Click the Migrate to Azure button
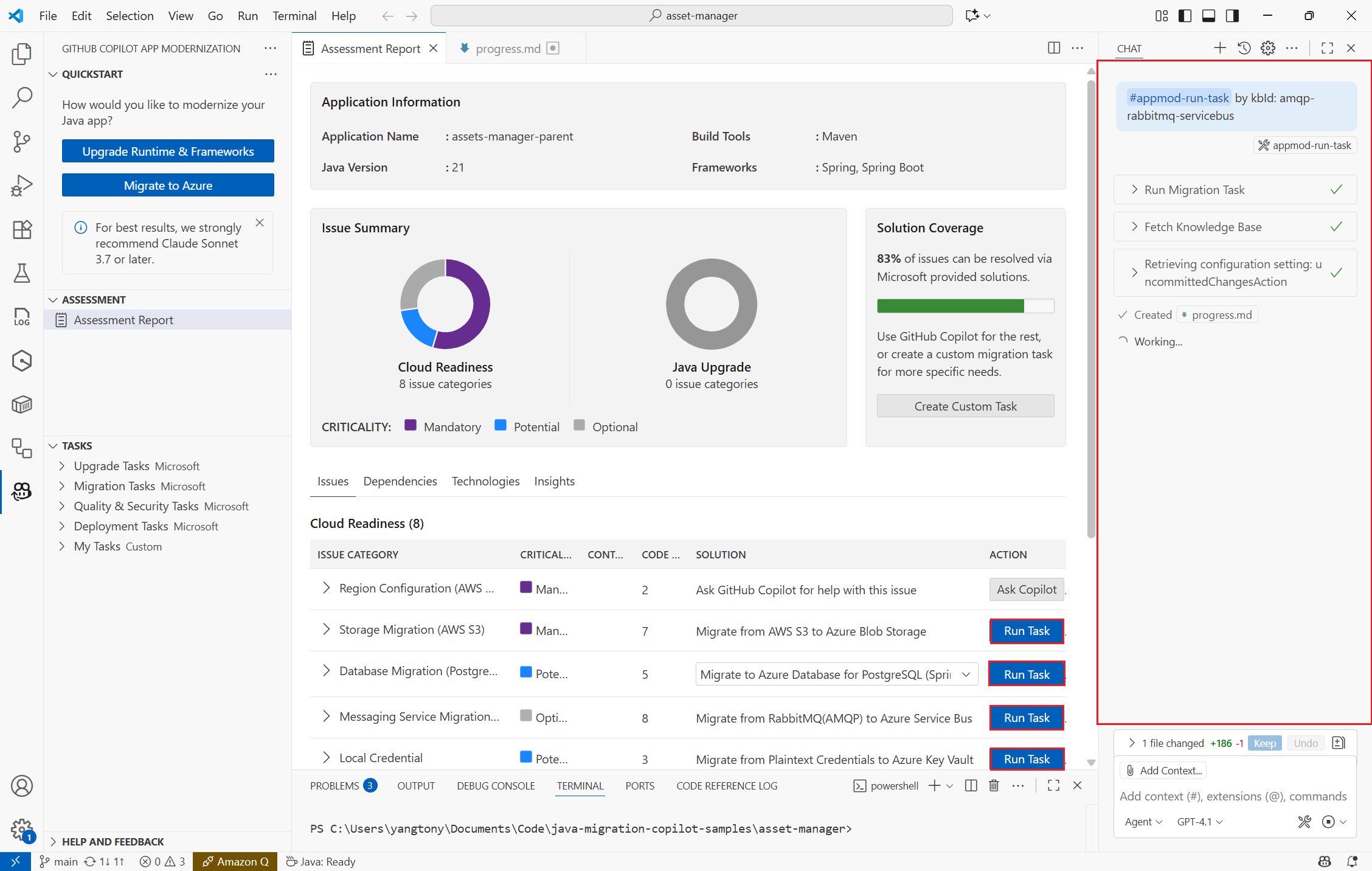Viewport: 1372px width, 871px height. 168,186
